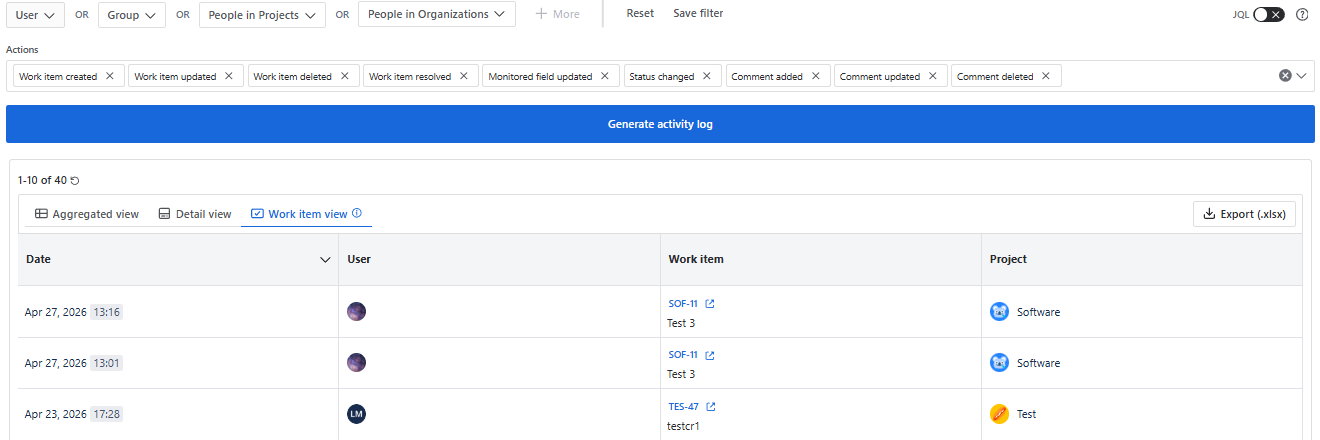Save the current filter
The image size is (1320, 440).
click(x=698, y=14)
